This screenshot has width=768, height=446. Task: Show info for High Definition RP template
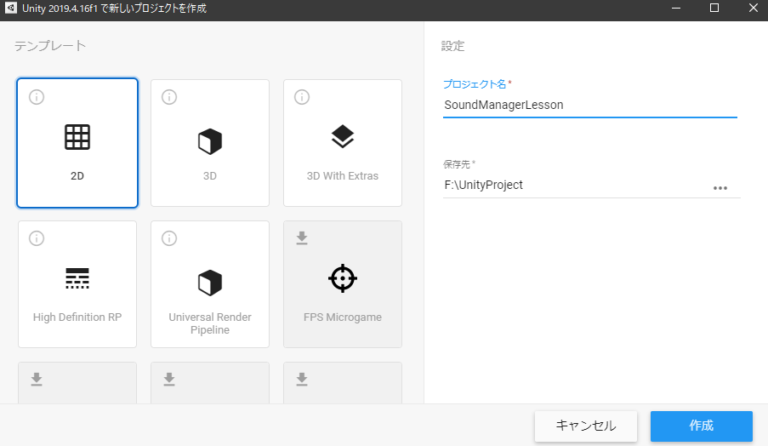[x=37, y=238]
